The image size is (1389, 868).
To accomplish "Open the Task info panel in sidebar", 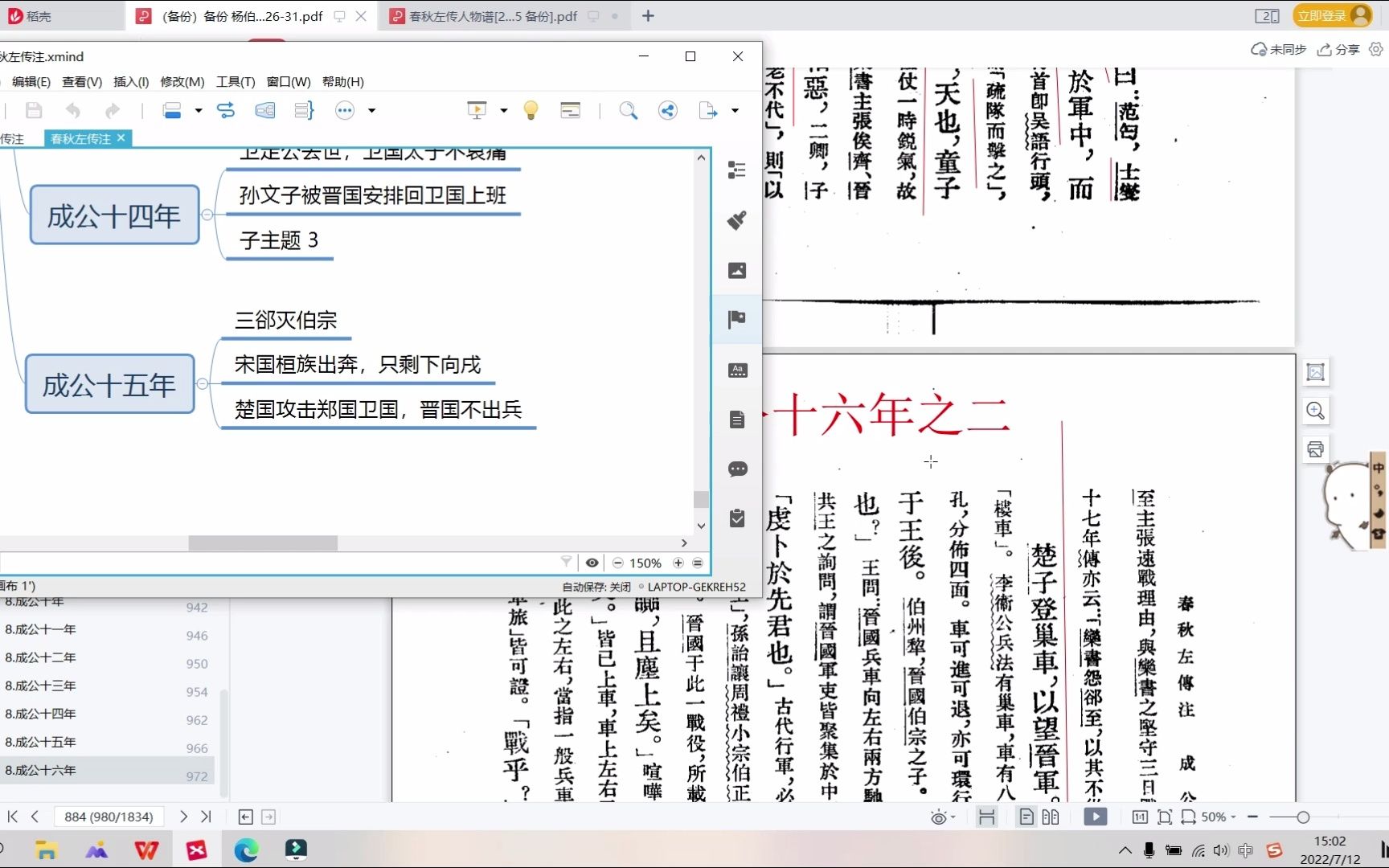I will pos(737,519).
